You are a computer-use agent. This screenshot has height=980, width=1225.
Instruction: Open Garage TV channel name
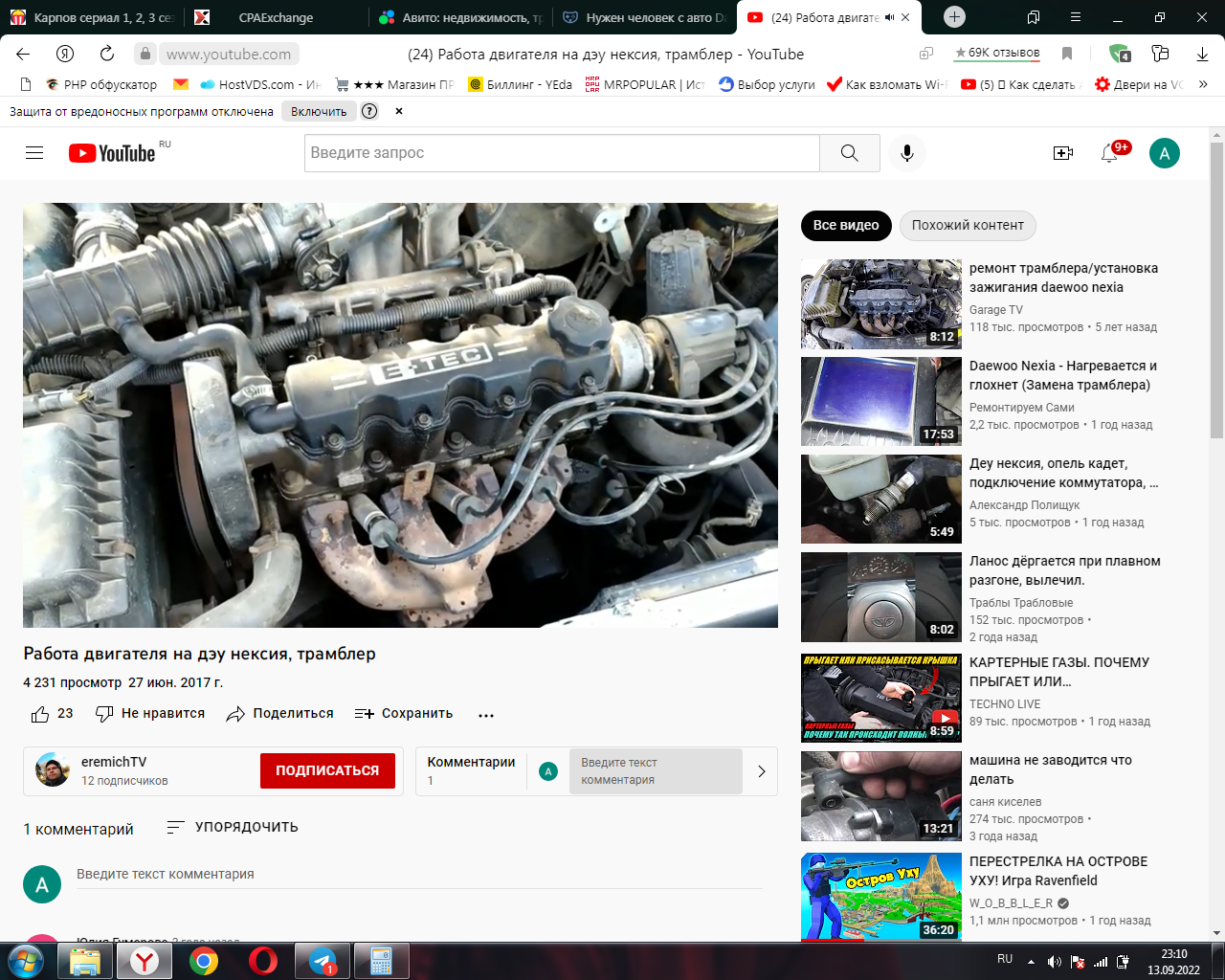[996, 310]
